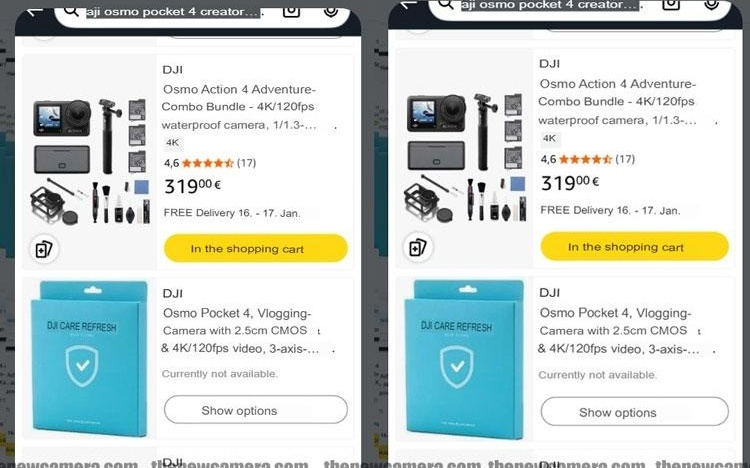Tap the back arrow in the left phone screenshot

pos(35,11)
